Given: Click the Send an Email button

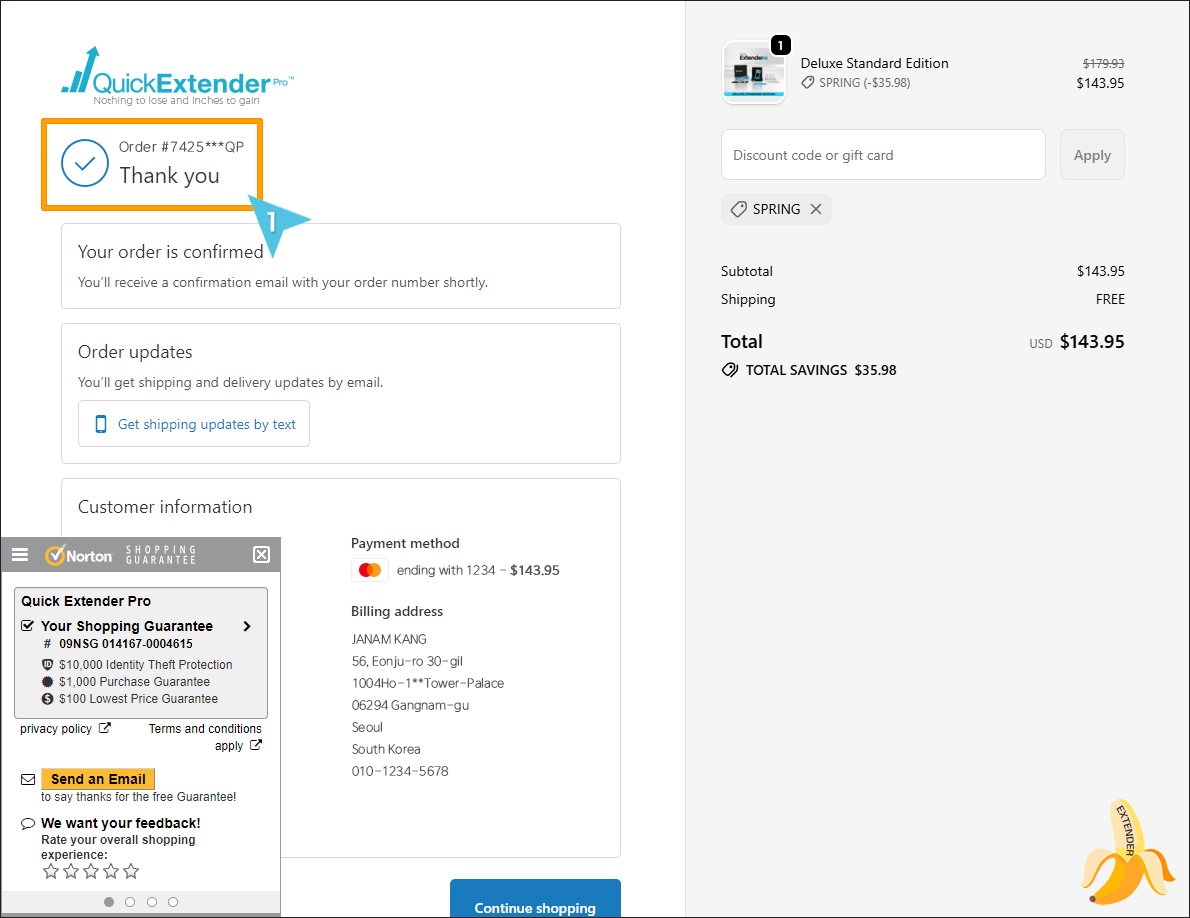Looking at the screenshot, I should point(98,779).
